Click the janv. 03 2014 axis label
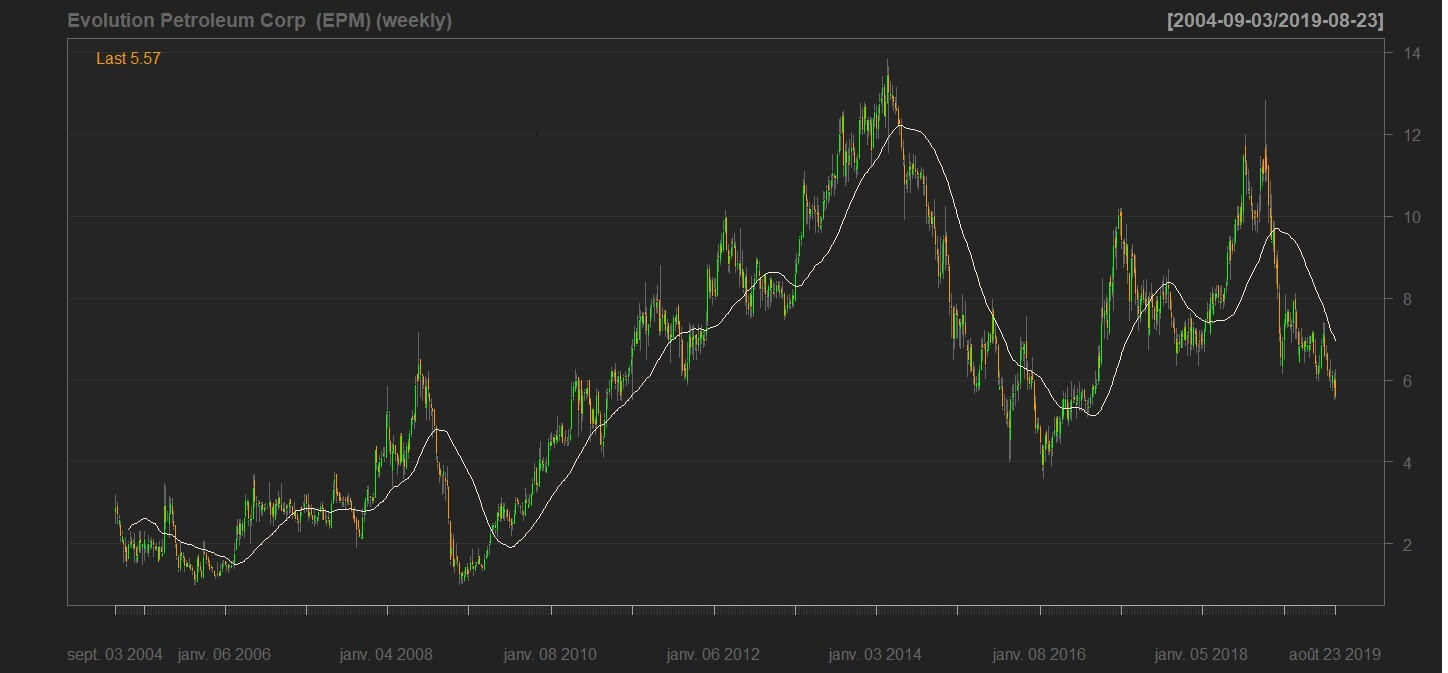Screen dimensions: 1448x673 pos(875,655)
